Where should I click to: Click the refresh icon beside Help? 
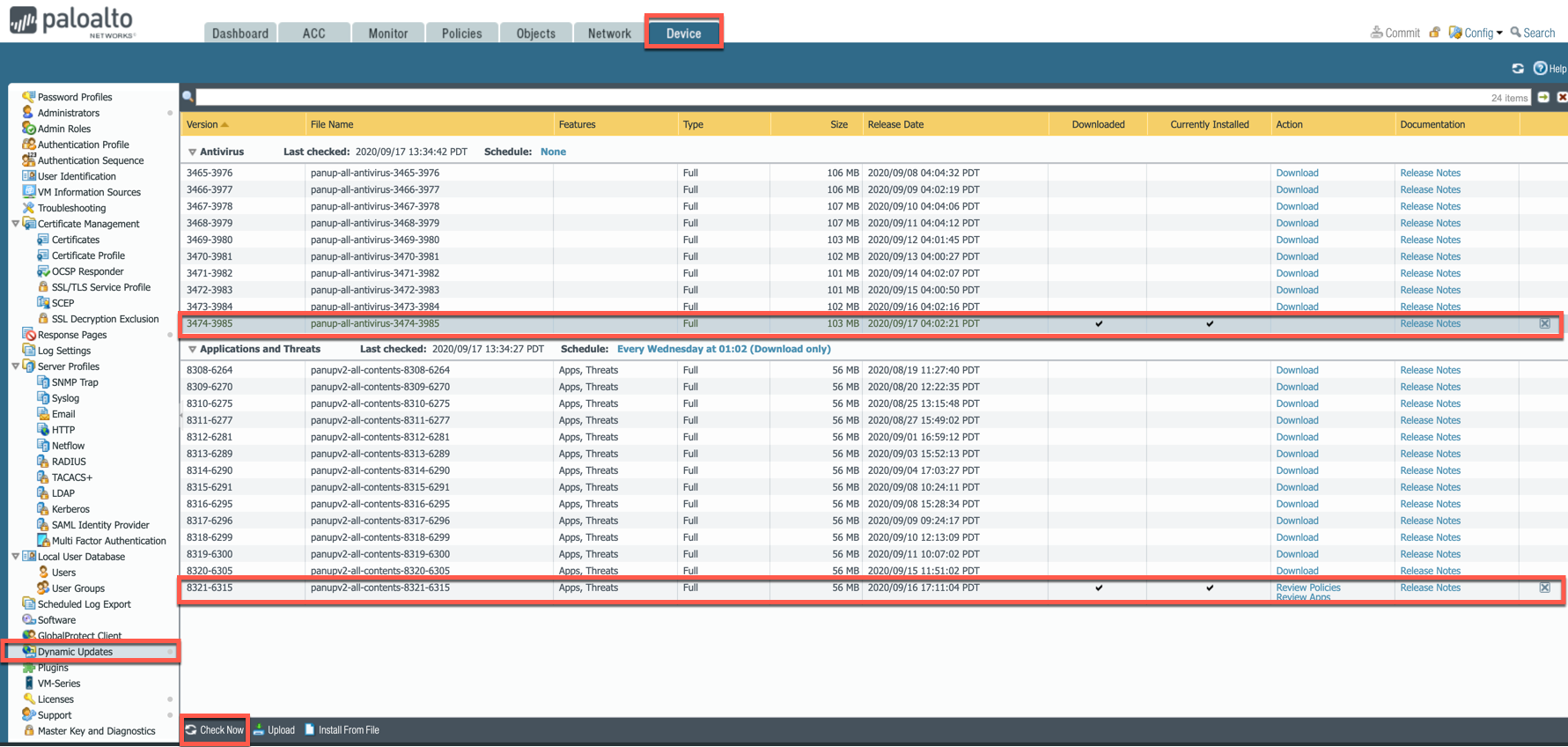(x=1518, y=69)
